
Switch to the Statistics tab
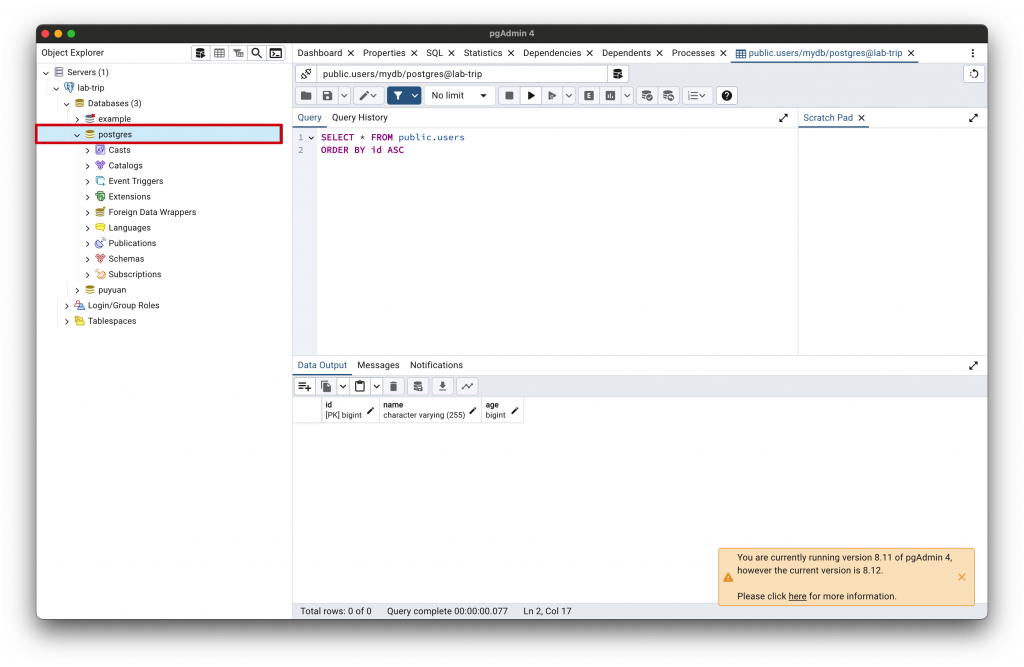pos(483,53)
